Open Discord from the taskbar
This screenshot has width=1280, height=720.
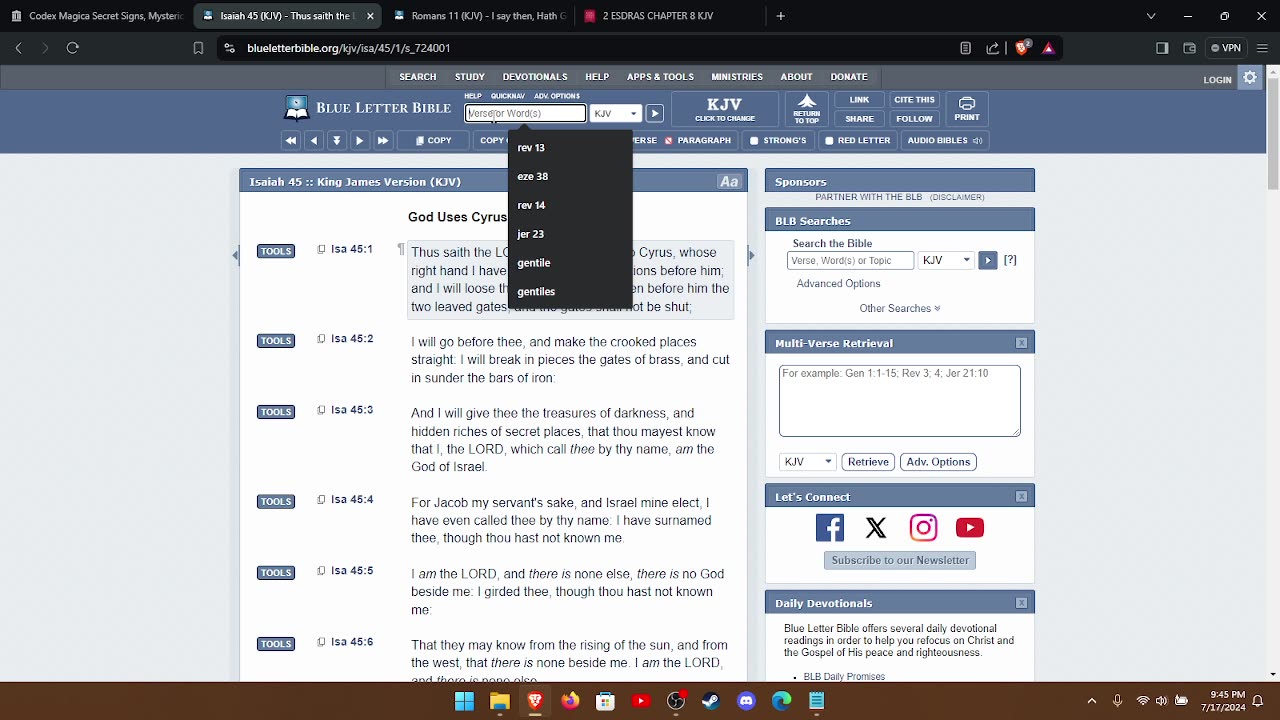tap(746, 701)
